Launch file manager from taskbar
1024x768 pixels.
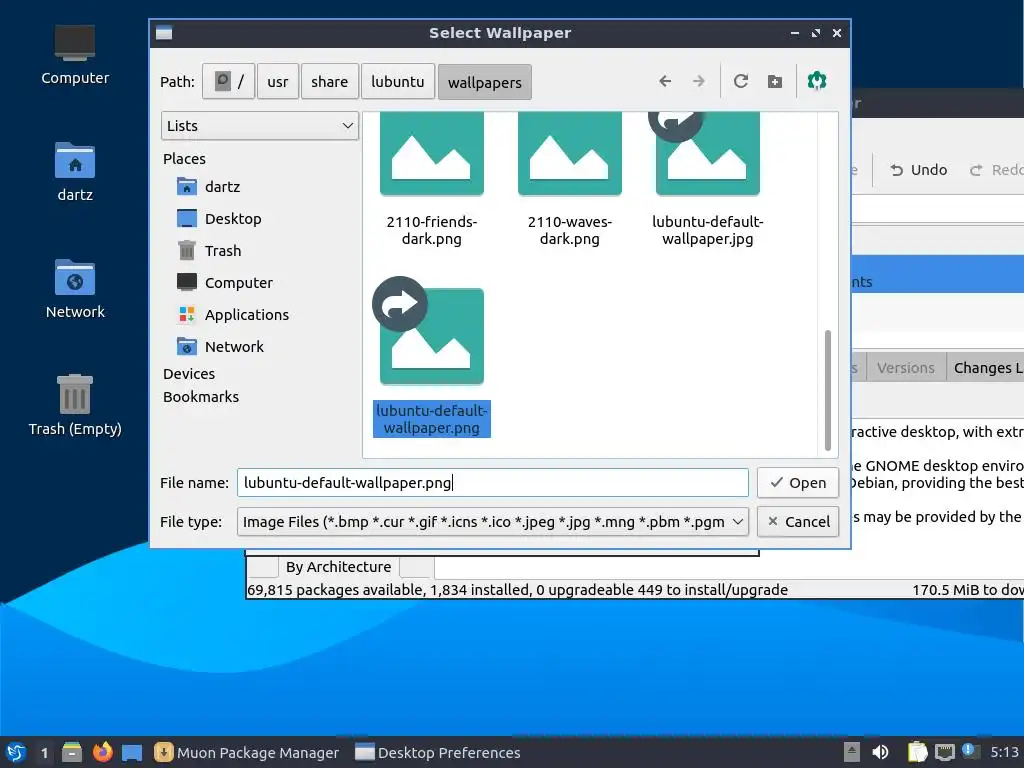pyautogui.click(x=72, y=752)
